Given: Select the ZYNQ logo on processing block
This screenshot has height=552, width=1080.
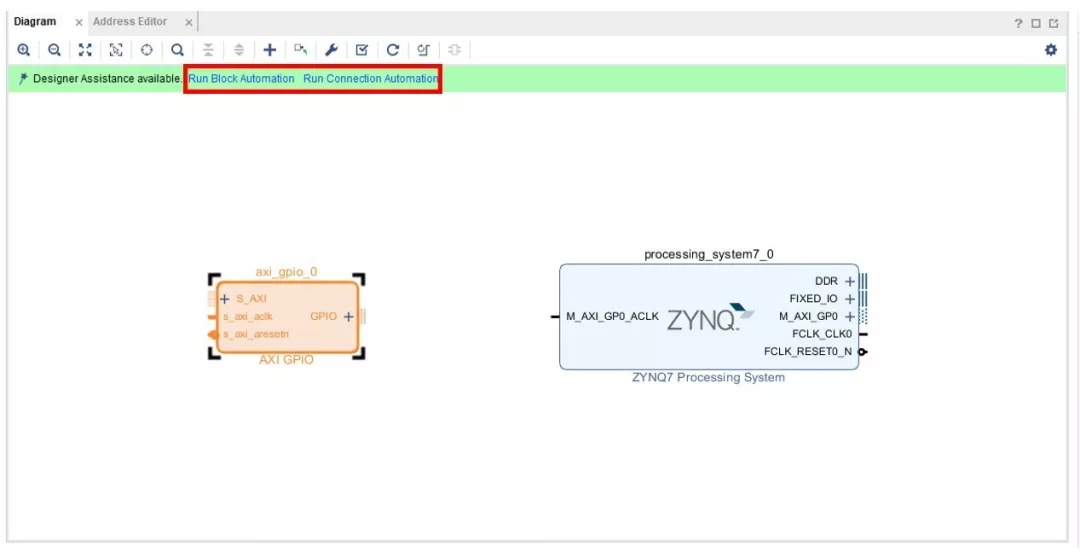Looking at the screenshot, I should (710, 318).
